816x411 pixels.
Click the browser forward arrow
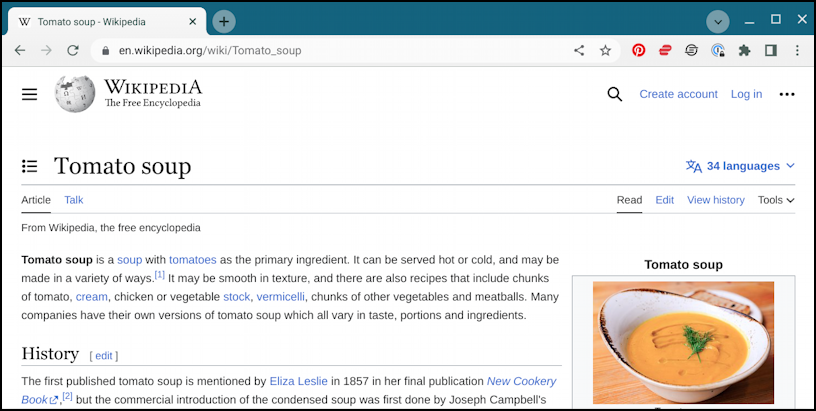coord(46,50)
